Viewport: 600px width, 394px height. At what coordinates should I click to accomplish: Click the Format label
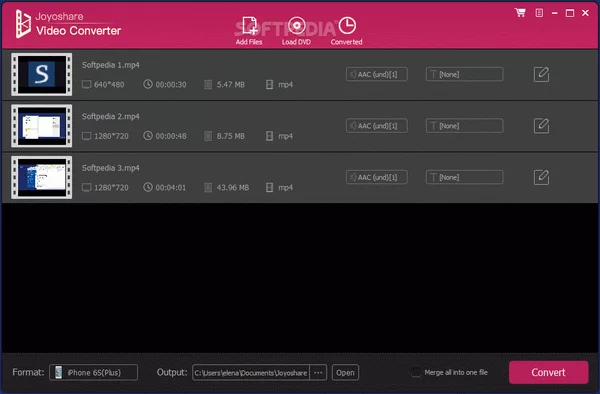click(x=28, y=372)
